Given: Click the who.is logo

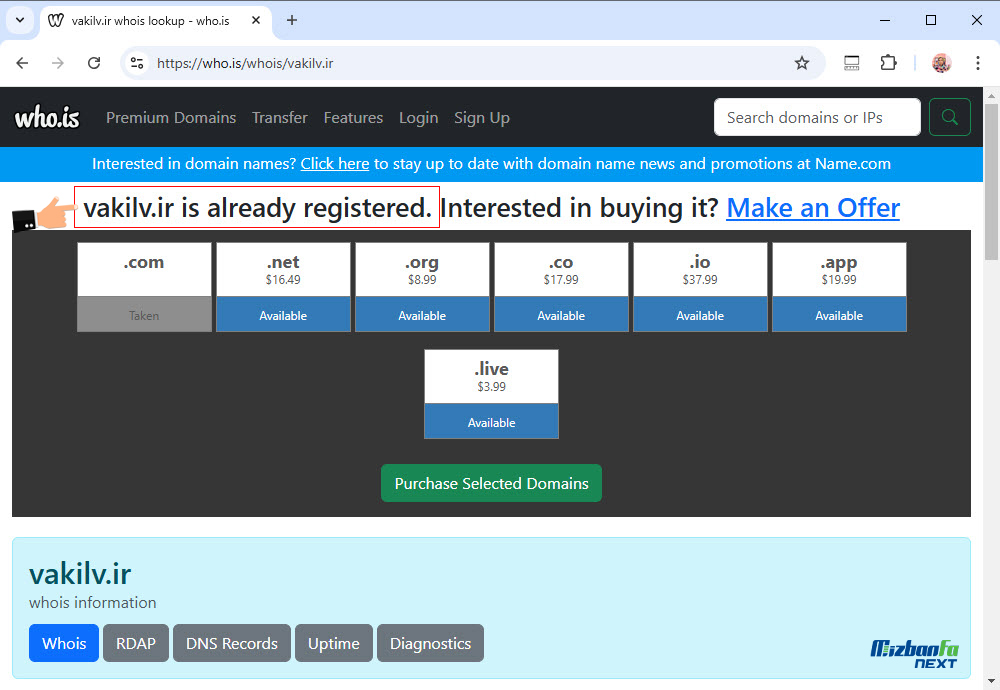Looking at the screenshot, I should [x=47, y=117].
